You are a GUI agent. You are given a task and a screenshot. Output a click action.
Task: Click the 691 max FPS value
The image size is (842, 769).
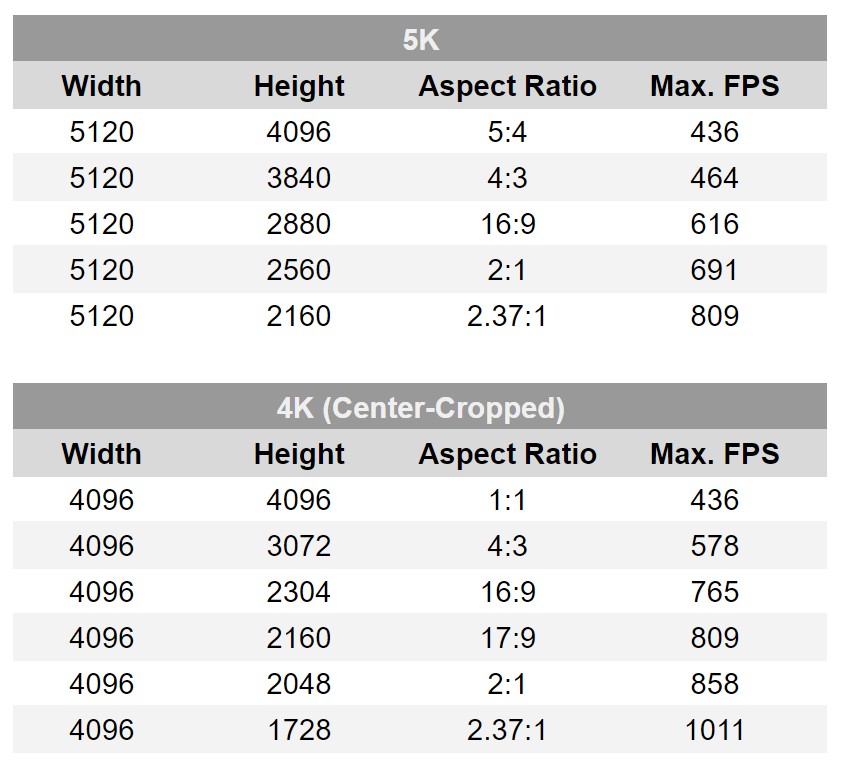click(x=715, y=270)
